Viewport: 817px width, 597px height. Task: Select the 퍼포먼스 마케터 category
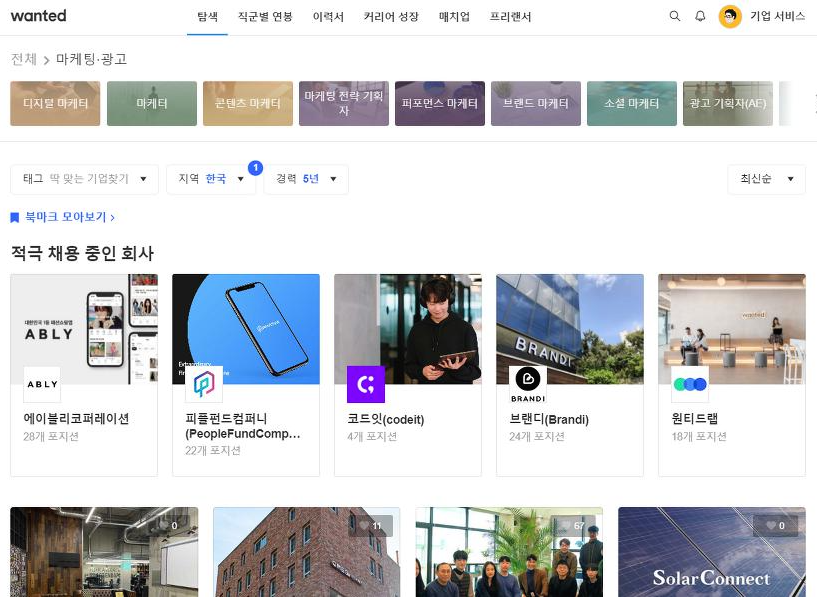(x=440, y=103)
